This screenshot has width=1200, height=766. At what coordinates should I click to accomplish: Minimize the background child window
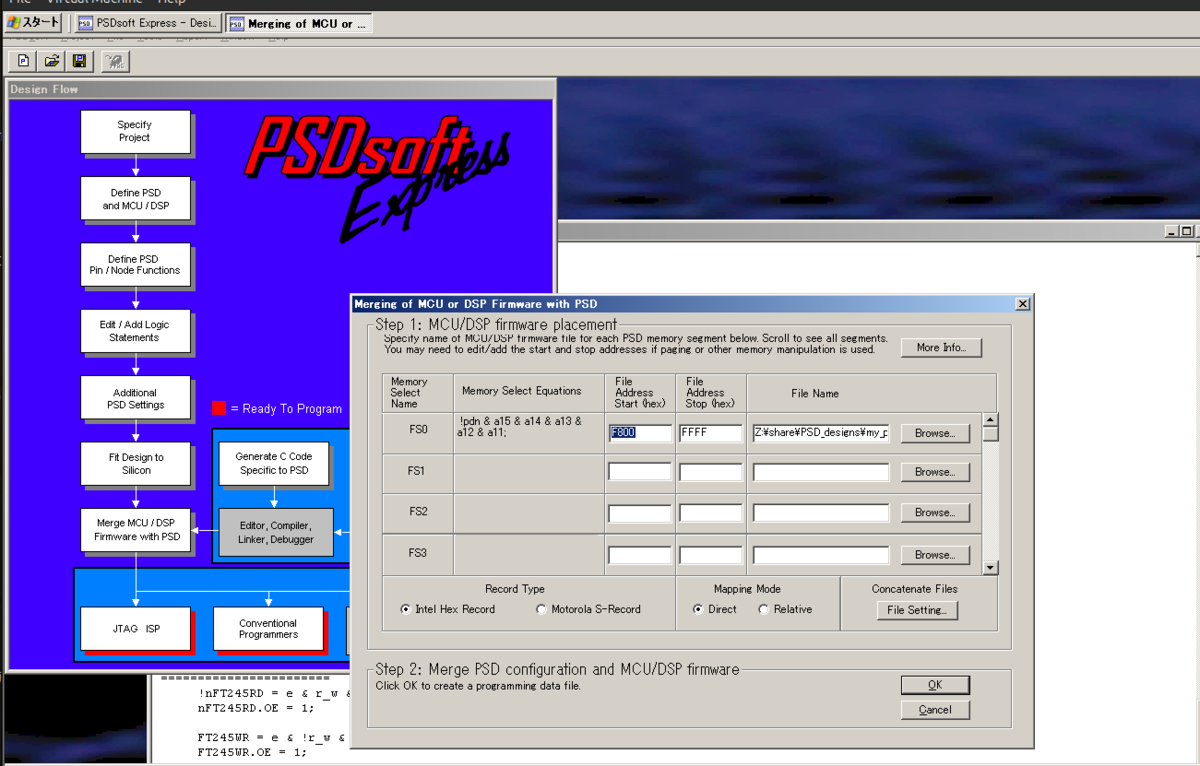(x=1171, y=231)
